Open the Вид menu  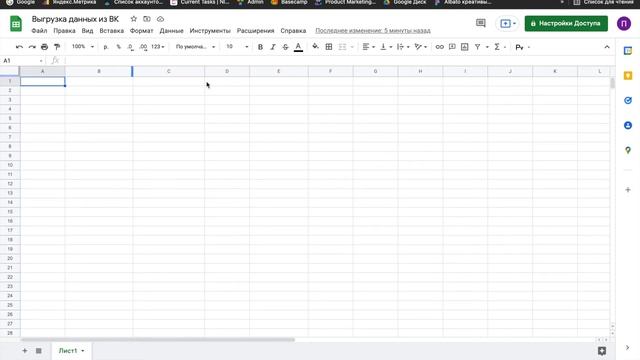tap(87, 31)
